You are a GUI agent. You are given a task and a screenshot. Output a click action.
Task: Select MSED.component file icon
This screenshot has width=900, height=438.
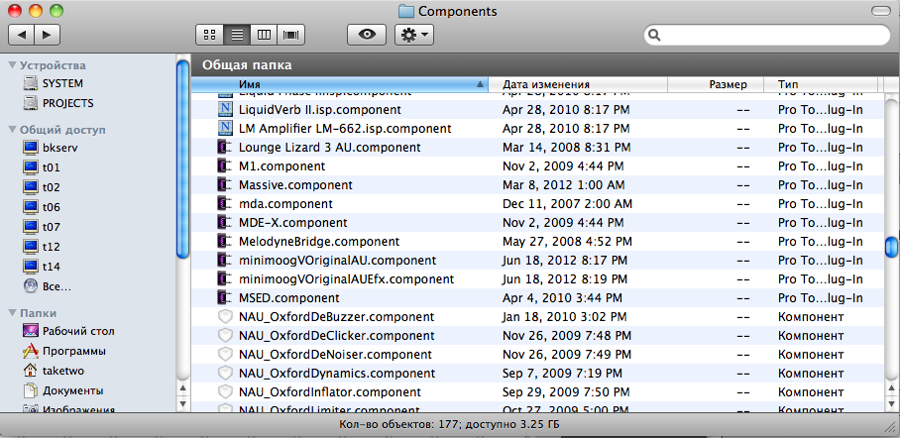pyautogui.click(x=225, y=299)
